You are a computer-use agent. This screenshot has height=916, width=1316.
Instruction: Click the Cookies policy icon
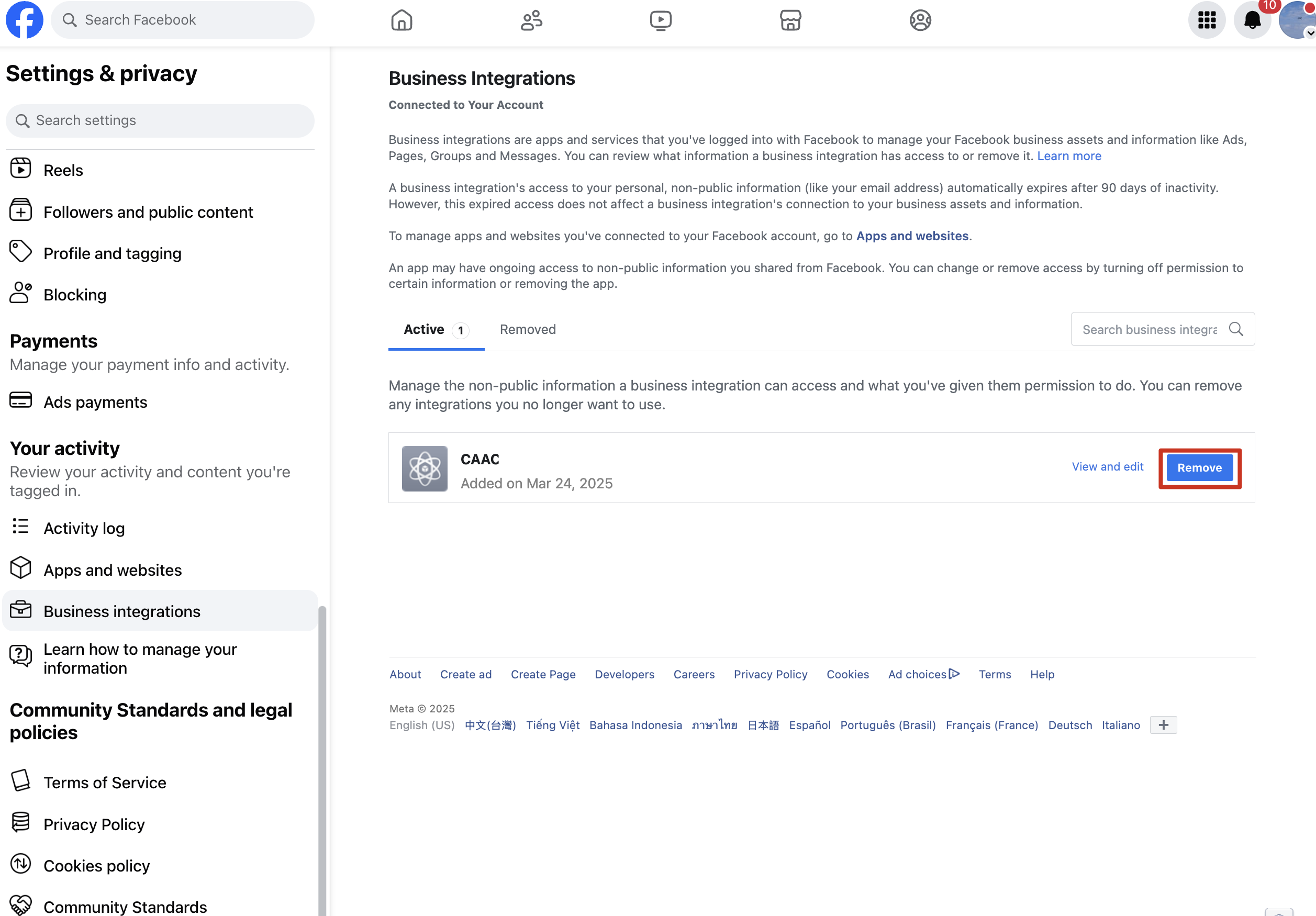(x=20, y=864)
